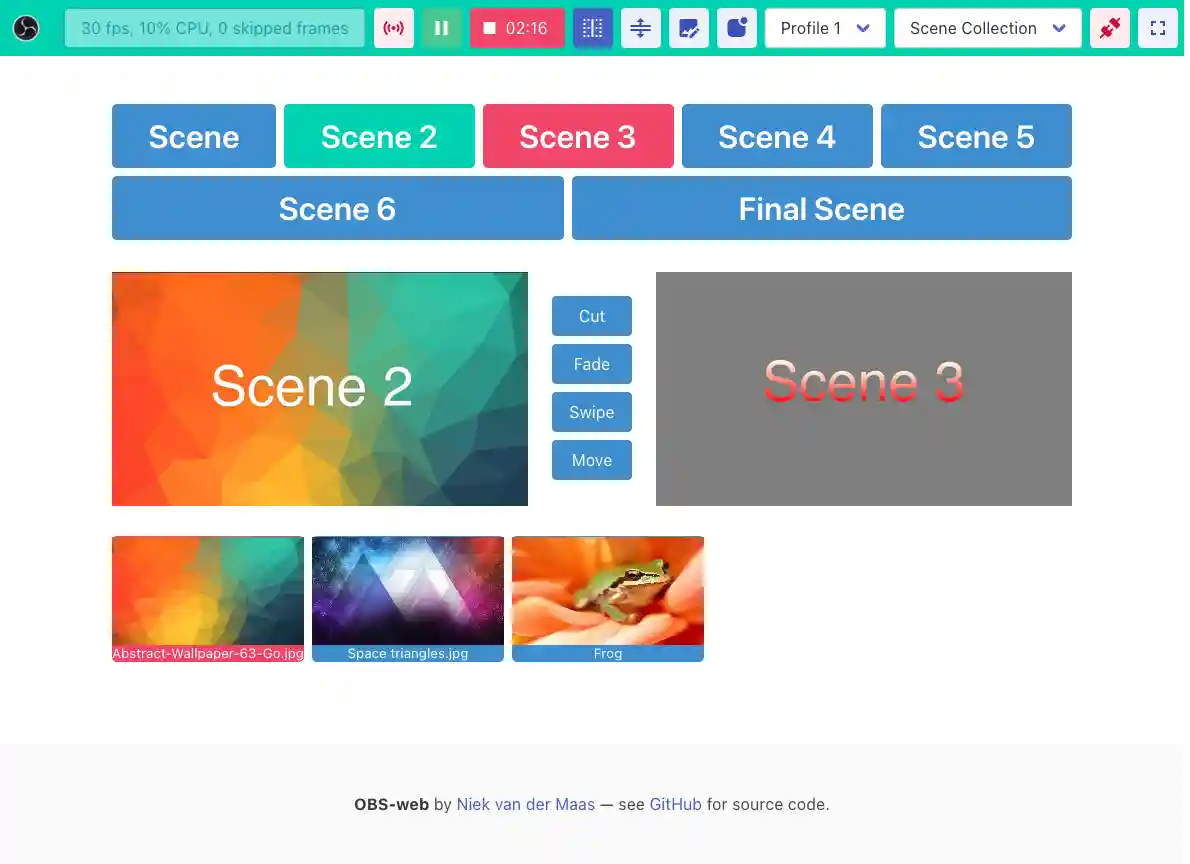The height and width of the screenshot is (864, 1190).
Task: Stop the recording at 02:16
Action: click(x=517, y=28)
